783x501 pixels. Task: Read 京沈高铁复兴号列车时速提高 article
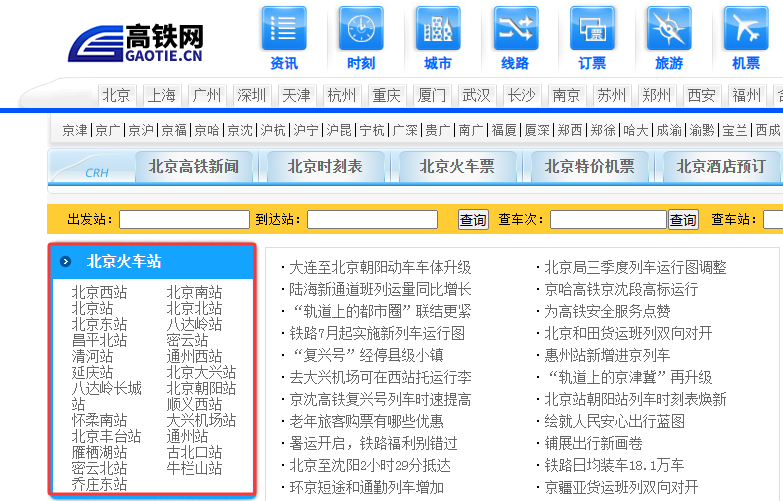380,399
